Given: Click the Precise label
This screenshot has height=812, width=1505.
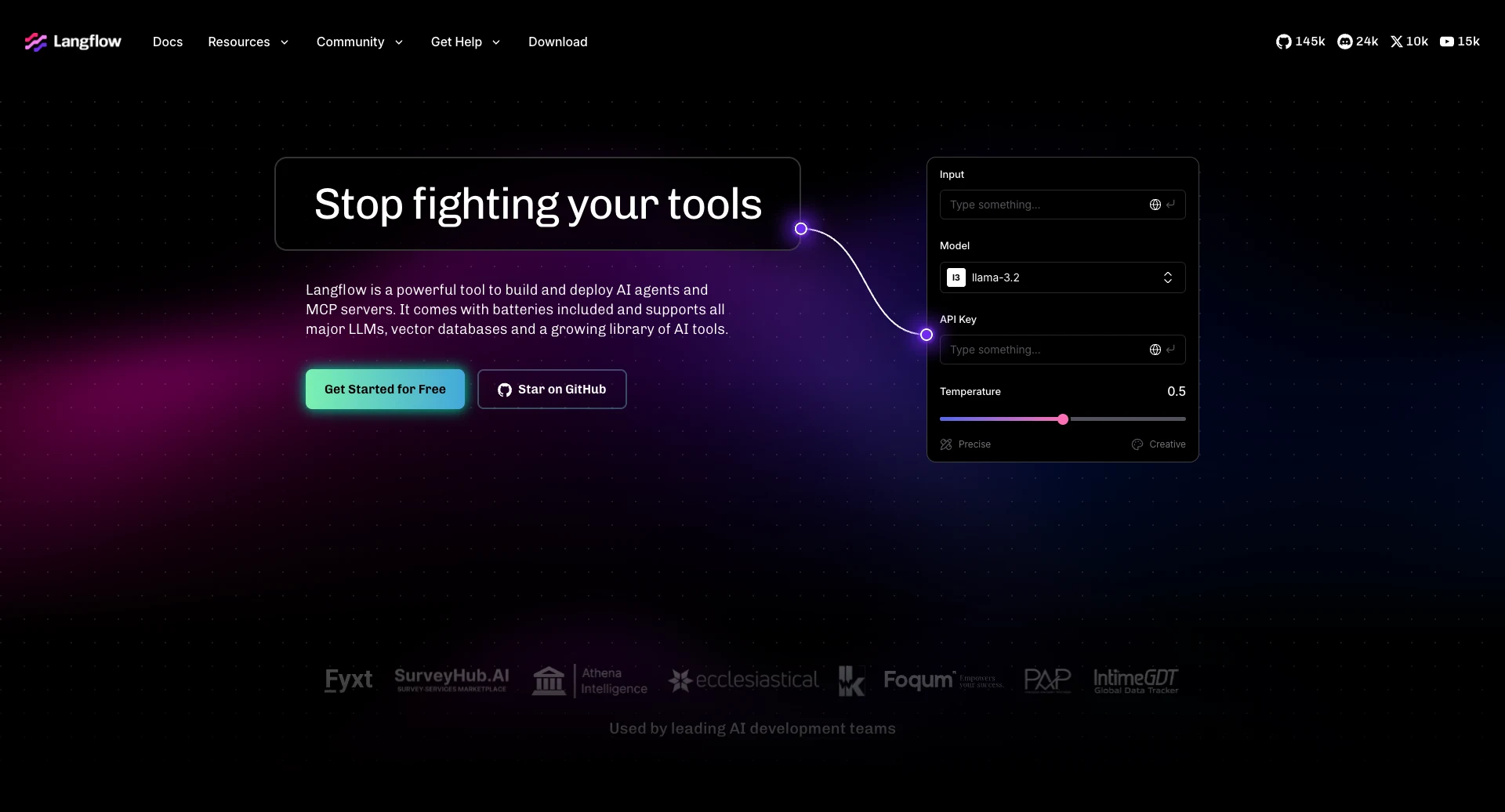Looking at the screenshot, I should click(x=974, y=444).
